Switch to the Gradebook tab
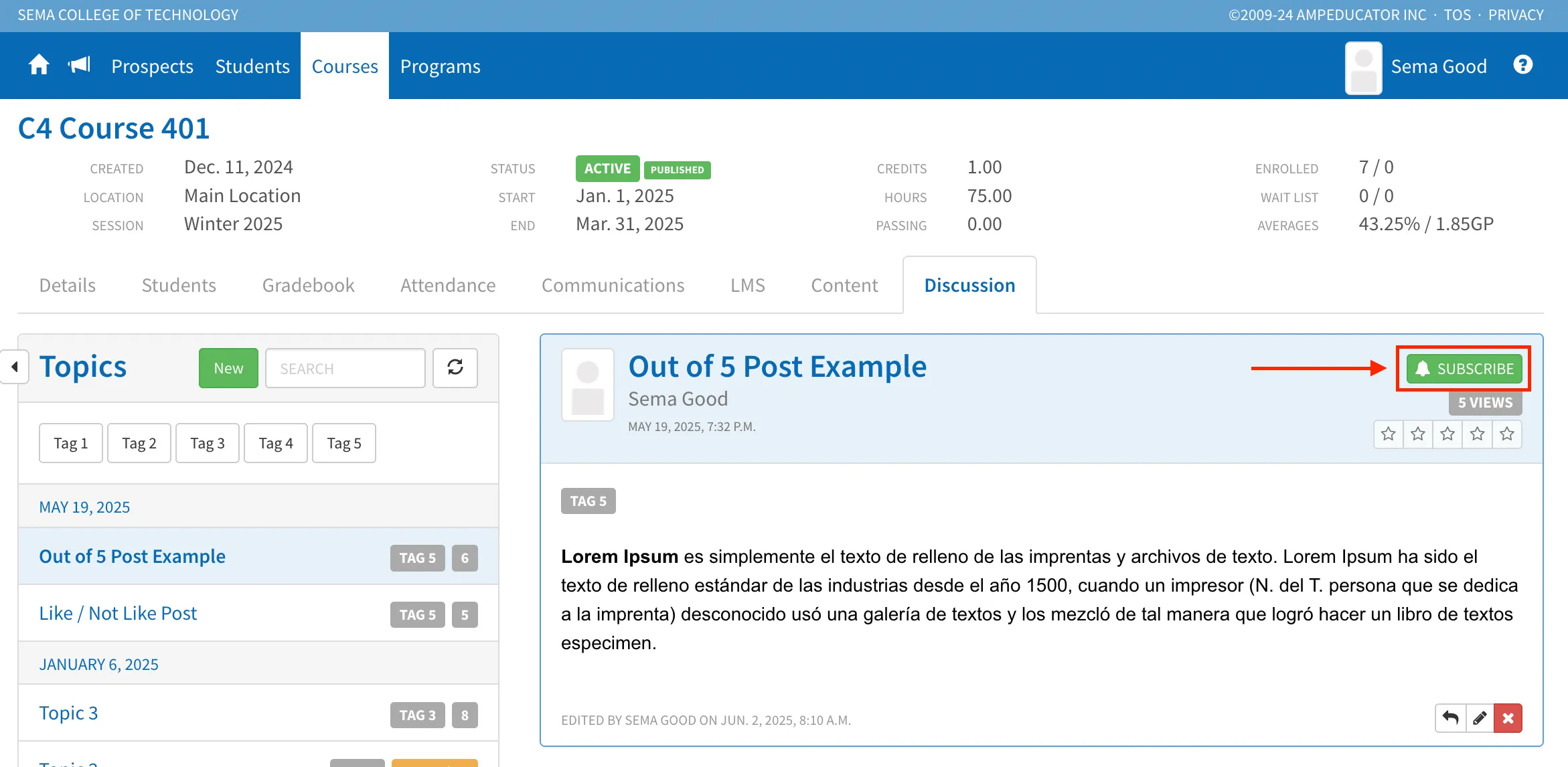Screen dimensions: 1568x767 [x=308, y=285]
